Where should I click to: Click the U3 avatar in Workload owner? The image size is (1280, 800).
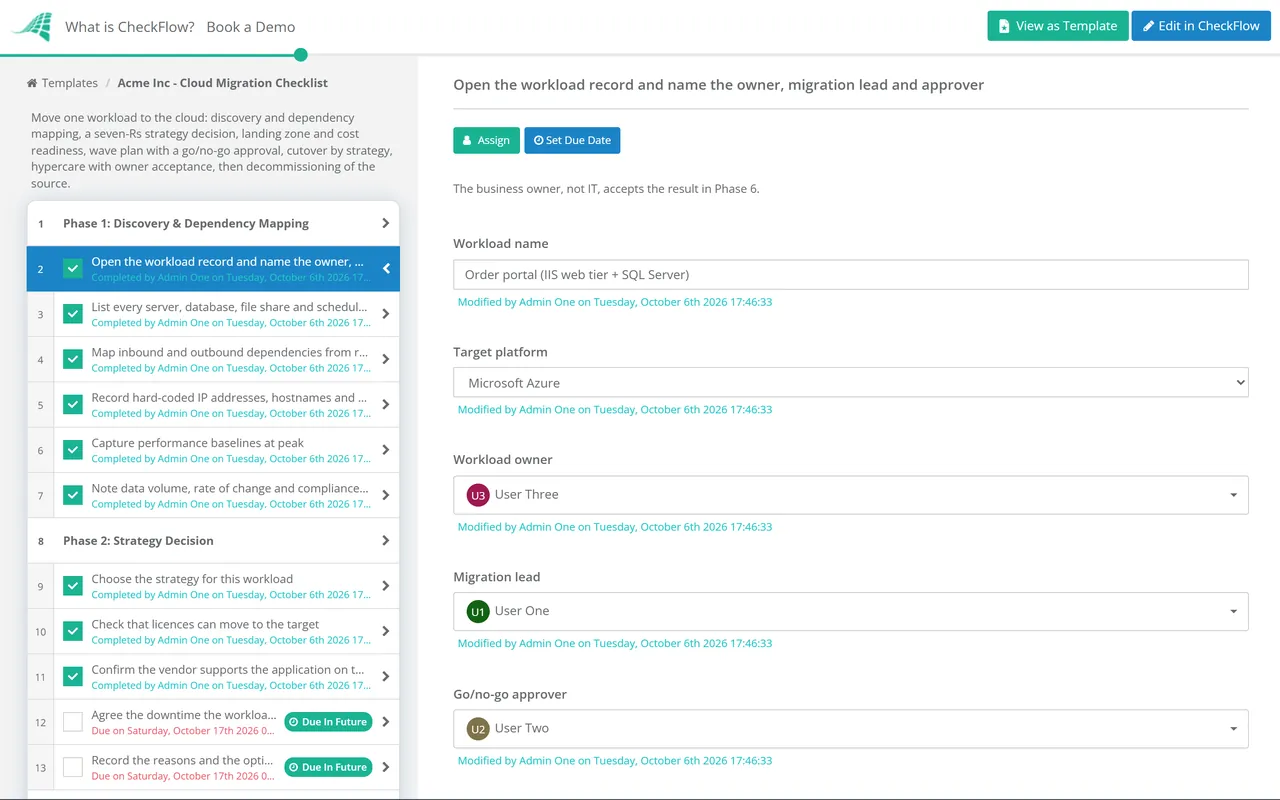pyautogui.click(x=478, y=495)
